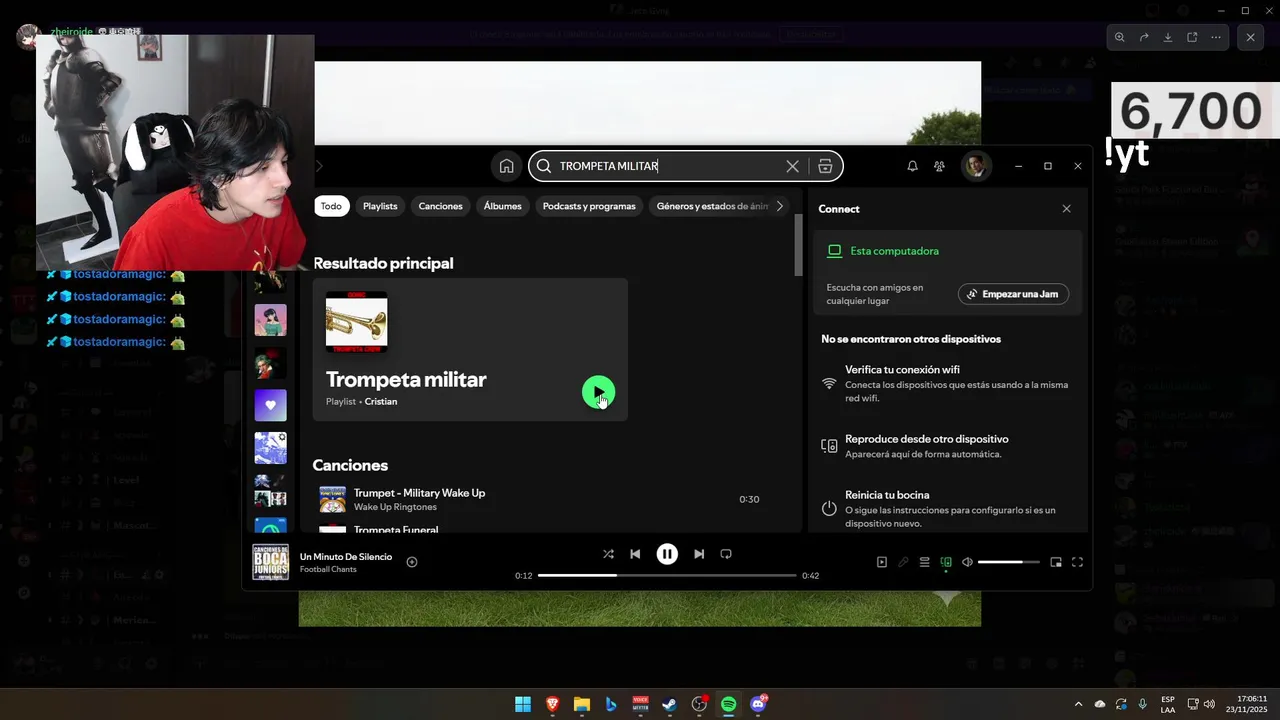Viewport: 1280px width, 720px height.
Task: Open File Explorer from taskbar
Action: (x=582, y=704)
